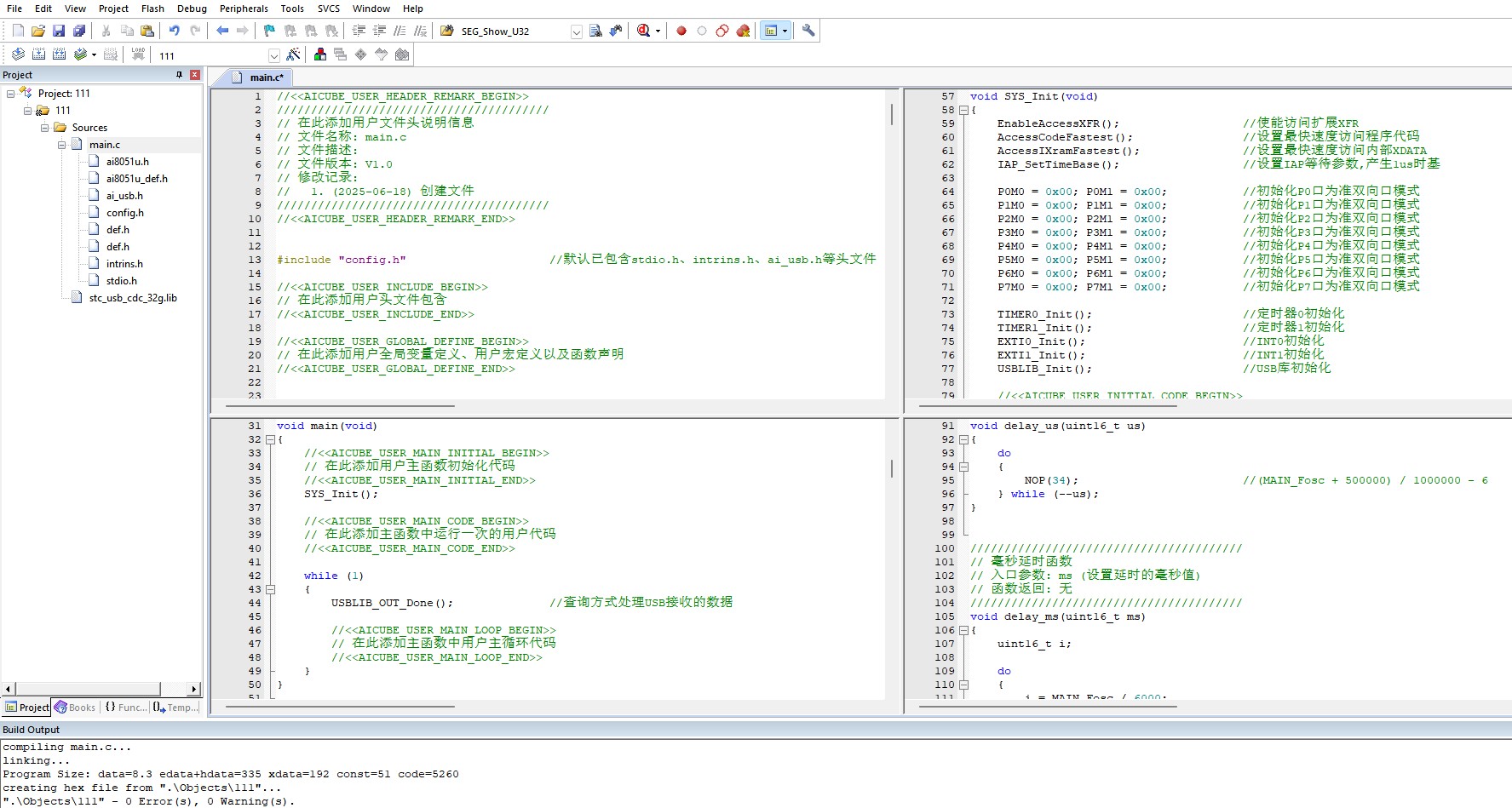Open the Peripherals menu
Image resolution: width=1512 pixels, height=808 pixels.
244,9
